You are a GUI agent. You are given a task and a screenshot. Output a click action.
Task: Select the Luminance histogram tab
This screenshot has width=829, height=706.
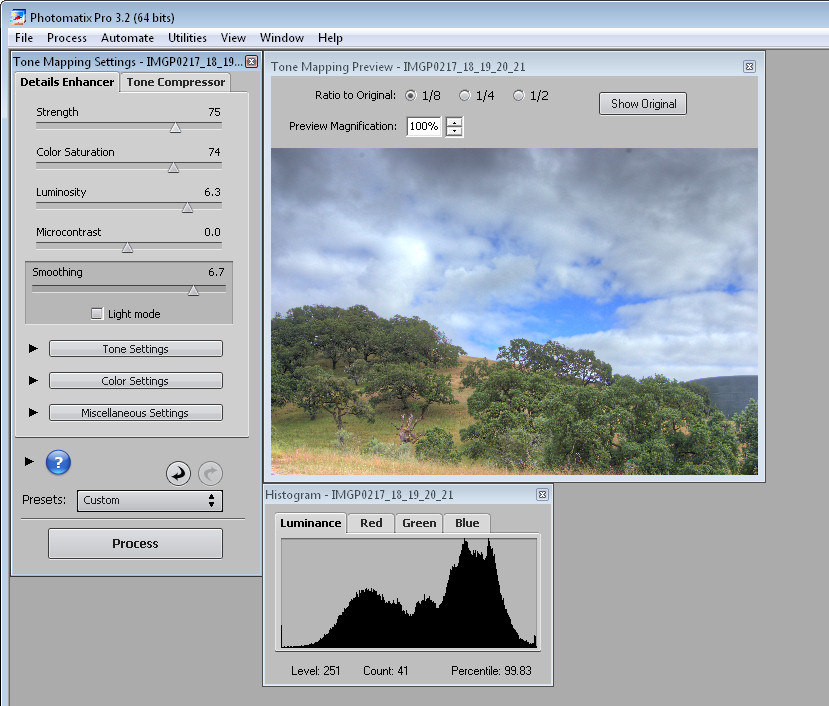point(310,523)
